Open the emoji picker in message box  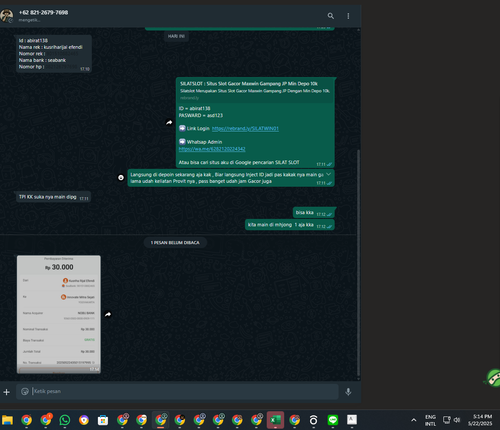click(25, 391)
